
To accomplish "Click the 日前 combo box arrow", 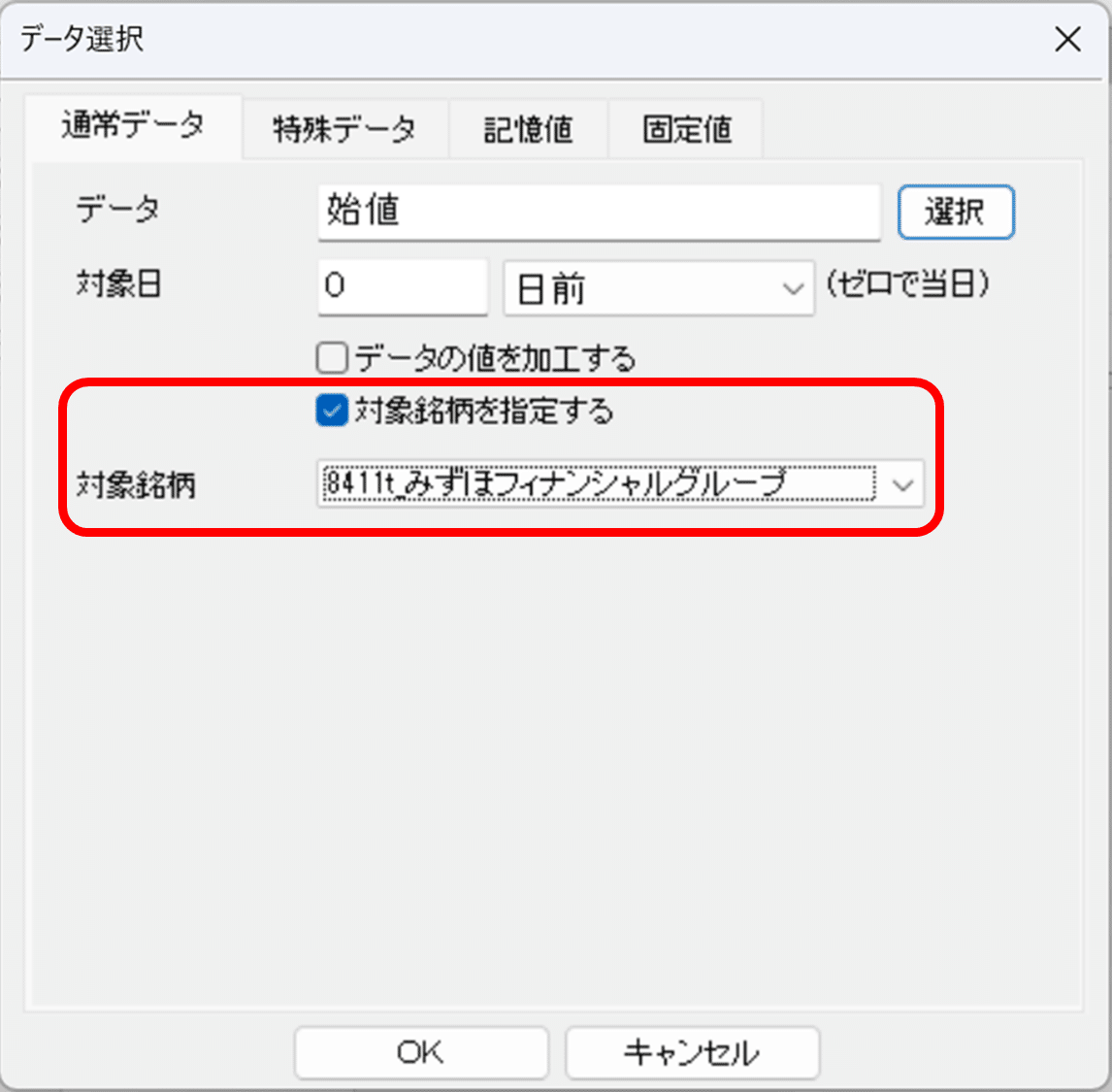I will (794, 287).
